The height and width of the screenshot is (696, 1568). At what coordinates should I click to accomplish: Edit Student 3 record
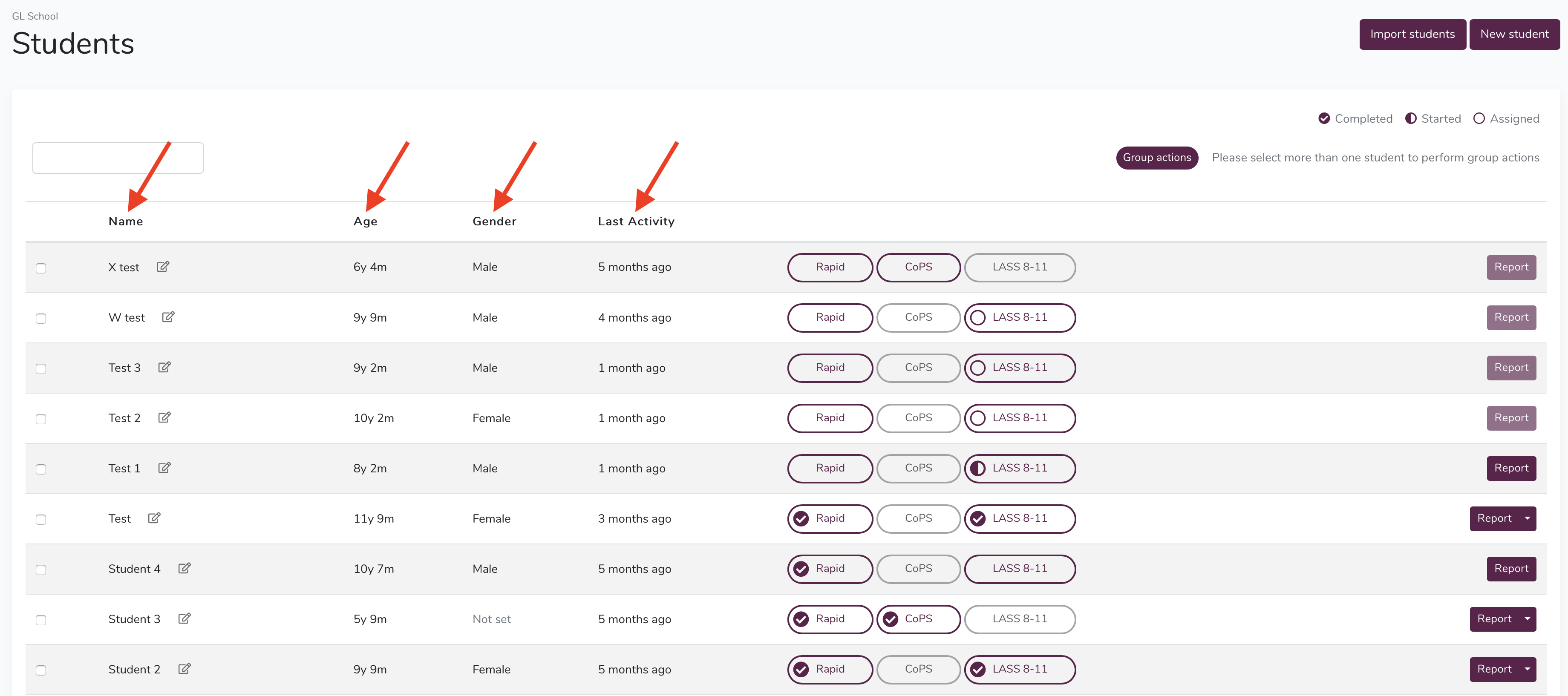(x=184, y=618)
